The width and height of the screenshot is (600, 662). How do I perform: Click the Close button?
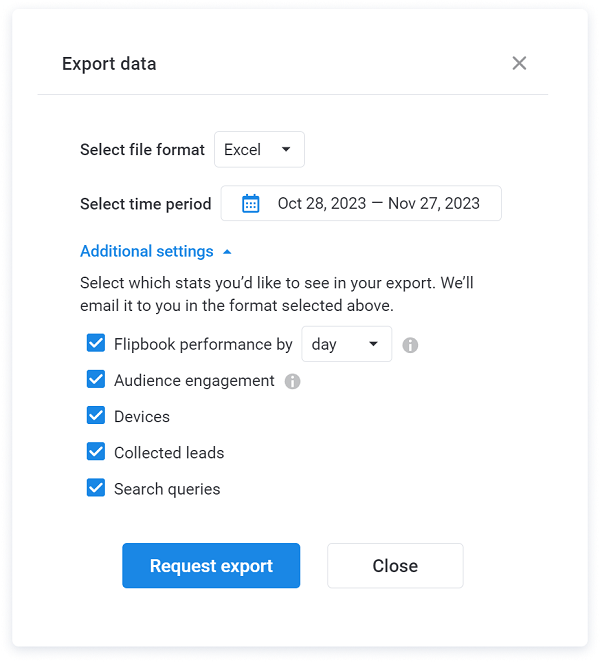tap(395, 566)
